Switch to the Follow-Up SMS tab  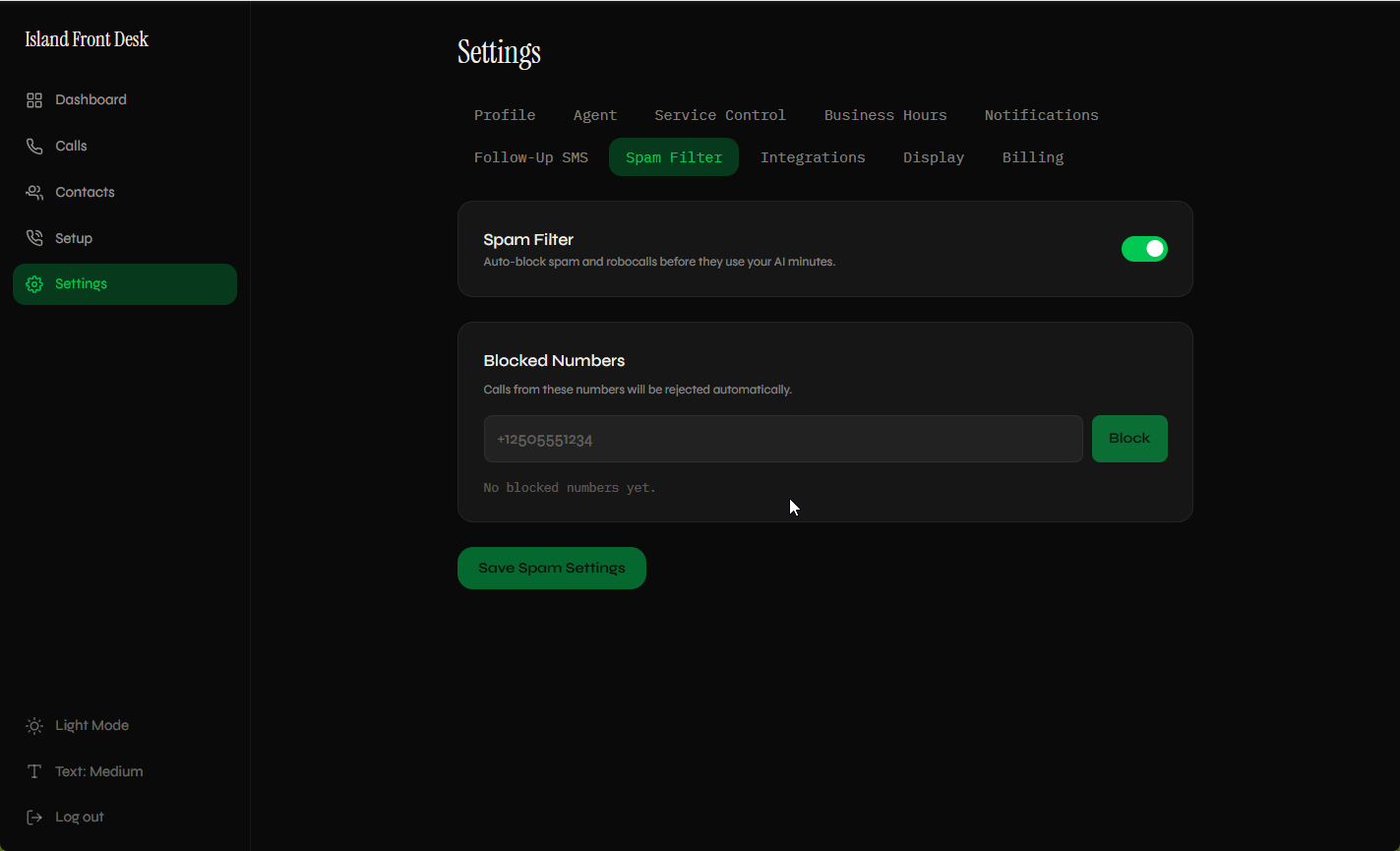[x=530, y=156]
